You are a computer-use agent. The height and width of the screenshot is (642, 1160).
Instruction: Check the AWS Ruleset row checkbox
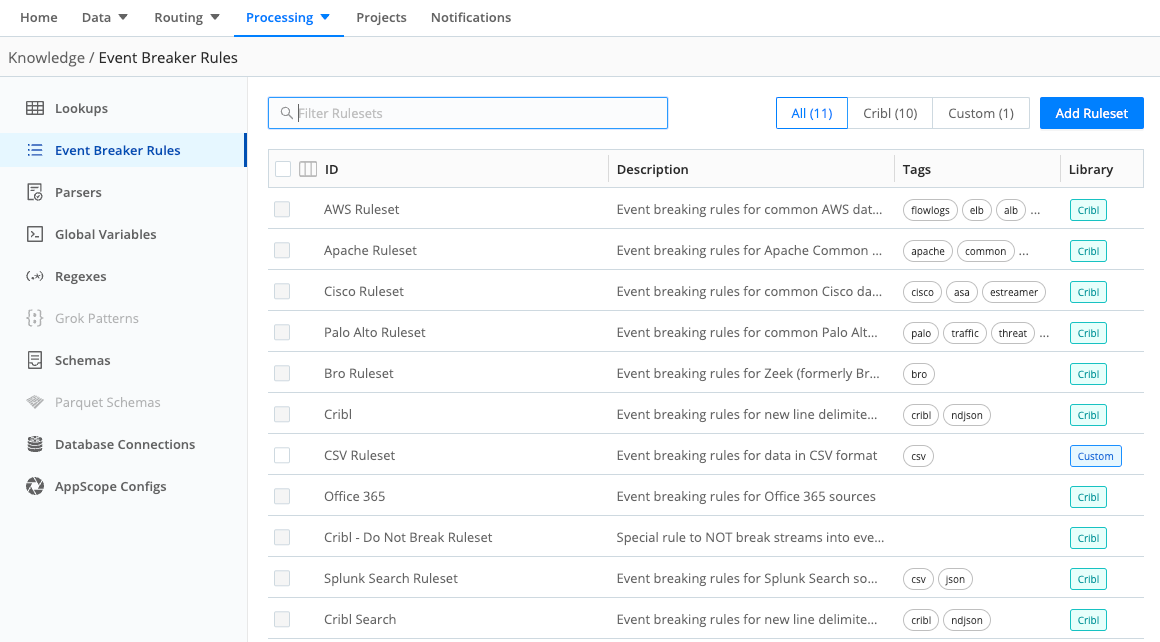282,209
